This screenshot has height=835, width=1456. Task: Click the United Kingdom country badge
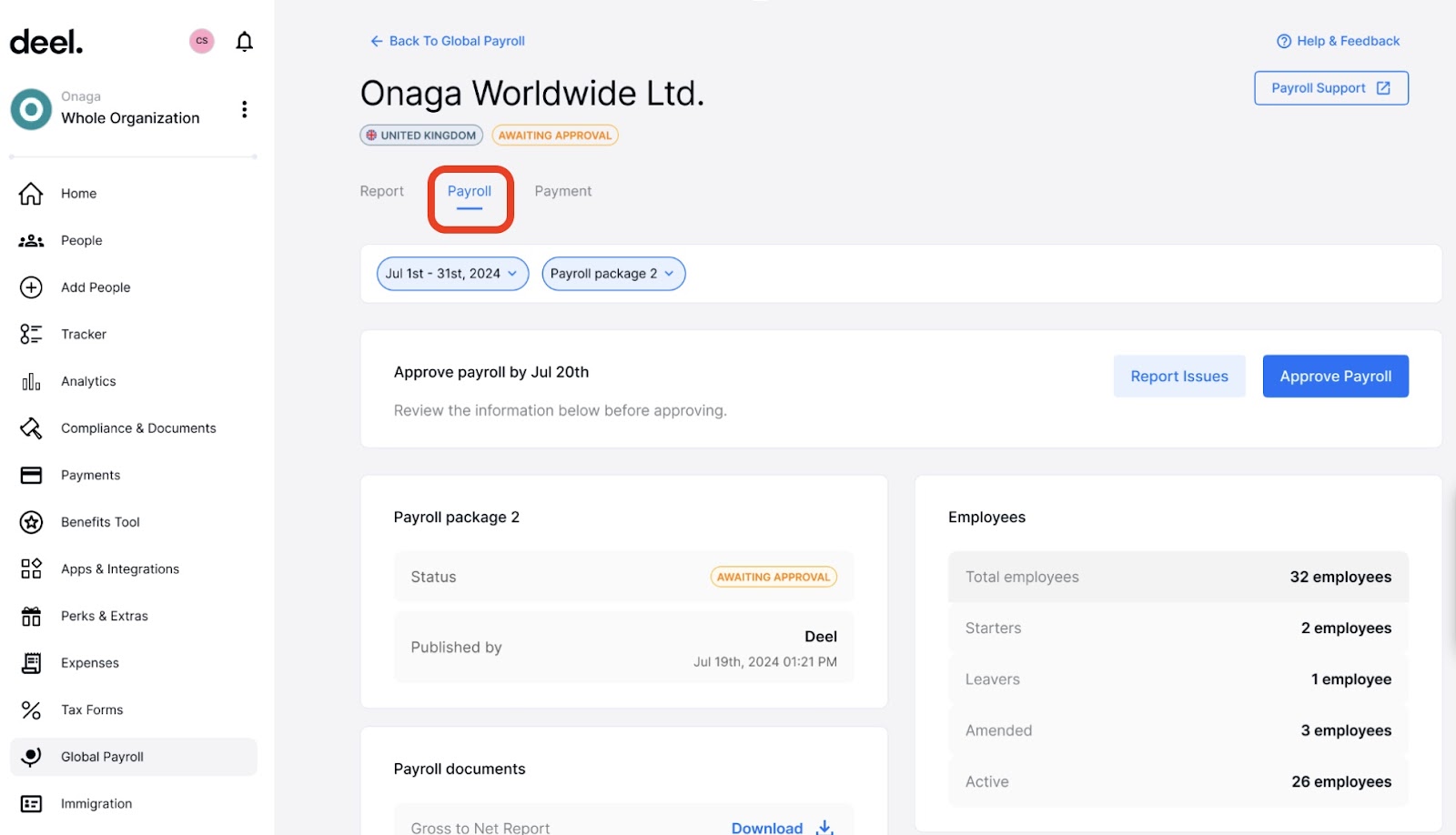click(421, 136)
